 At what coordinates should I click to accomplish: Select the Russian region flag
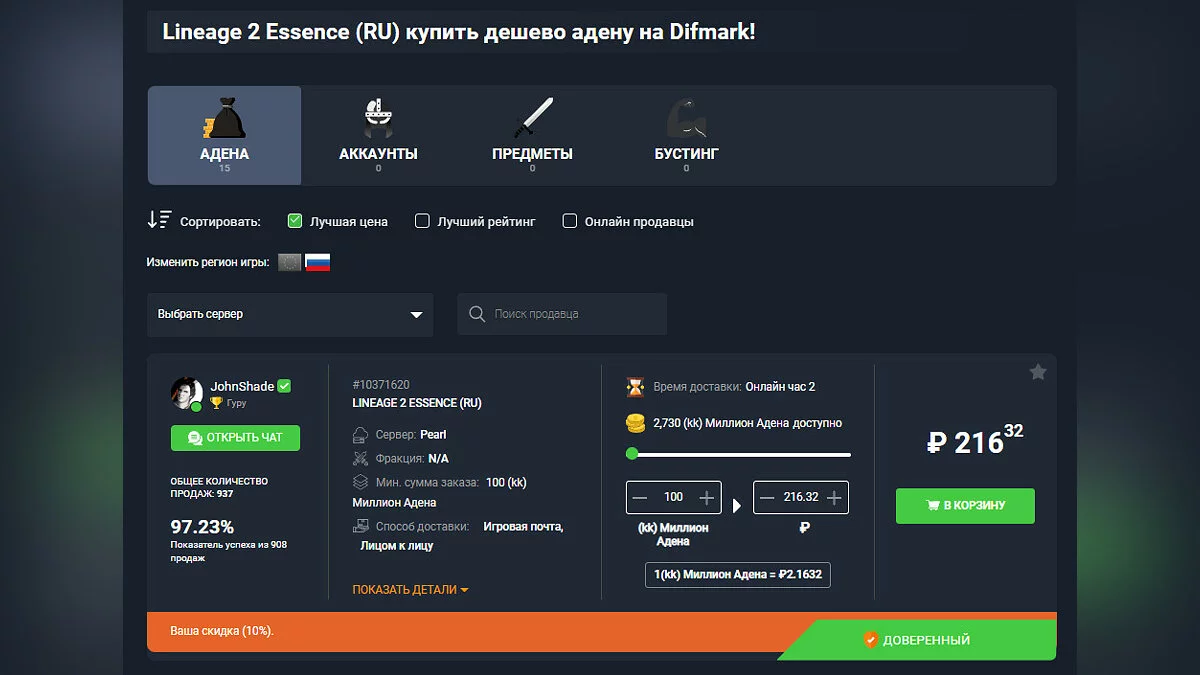[x=317, y=263]
